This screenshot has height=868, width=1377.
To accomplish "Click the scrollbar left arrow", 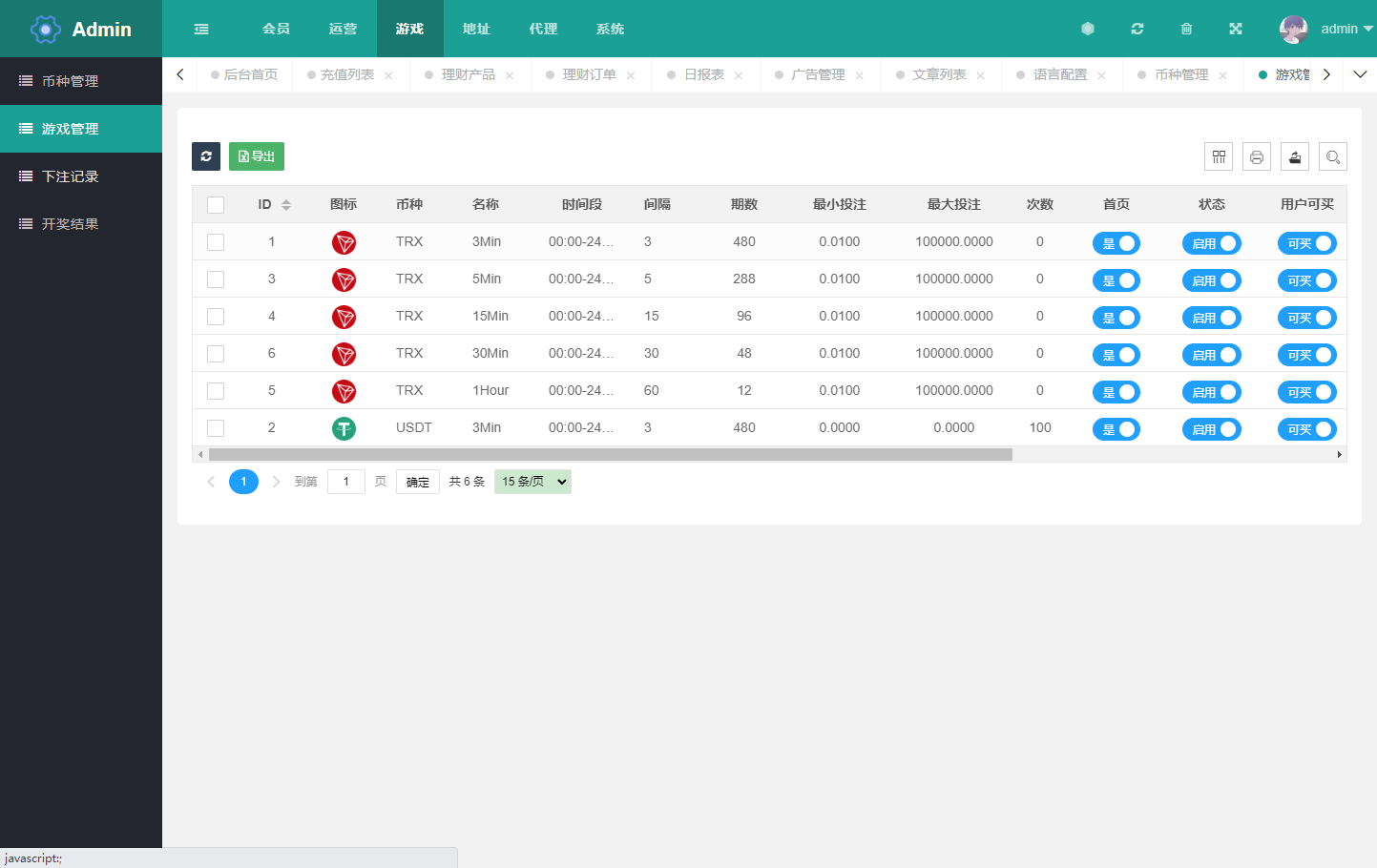I will click(199, 455).
